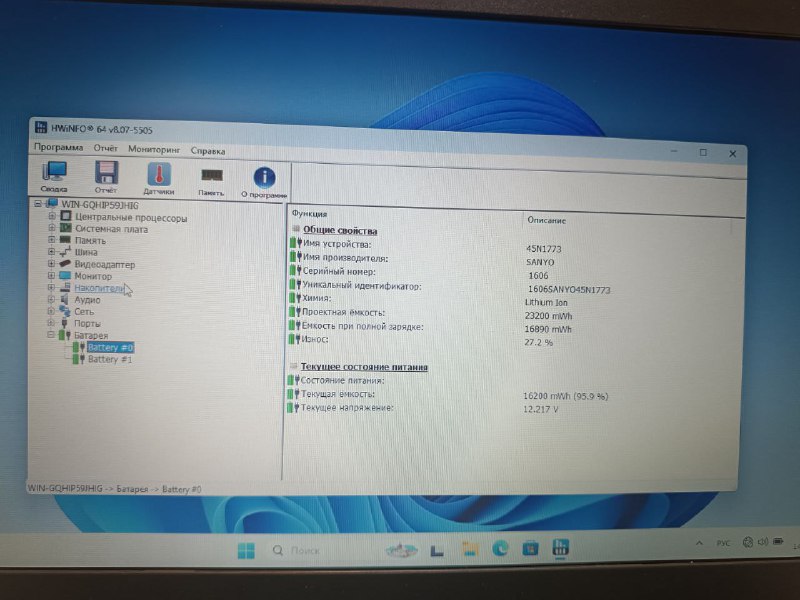Open the Мониторинг menu

coord(154,149)
